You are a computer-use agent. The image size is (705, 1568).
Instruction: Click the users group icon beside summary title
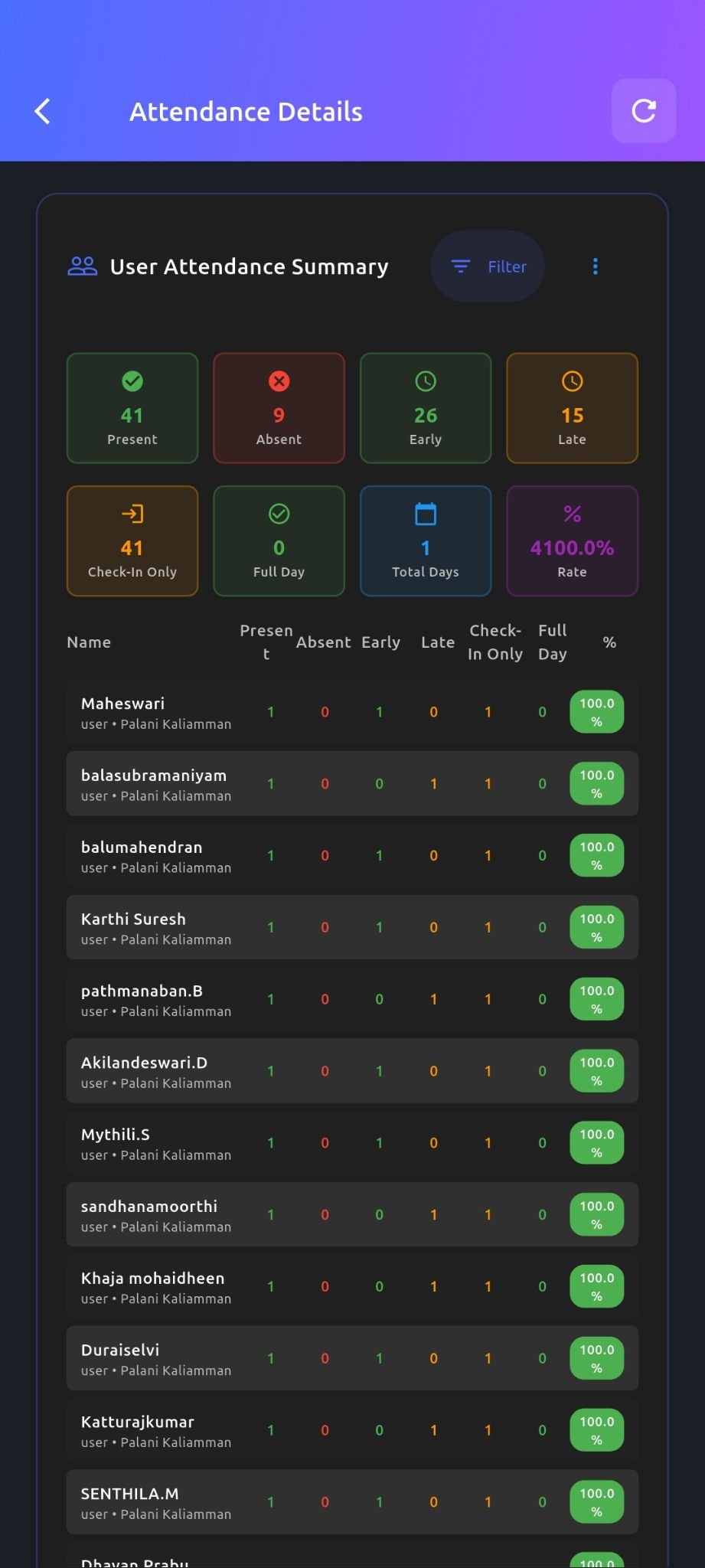tap(82, 266)
